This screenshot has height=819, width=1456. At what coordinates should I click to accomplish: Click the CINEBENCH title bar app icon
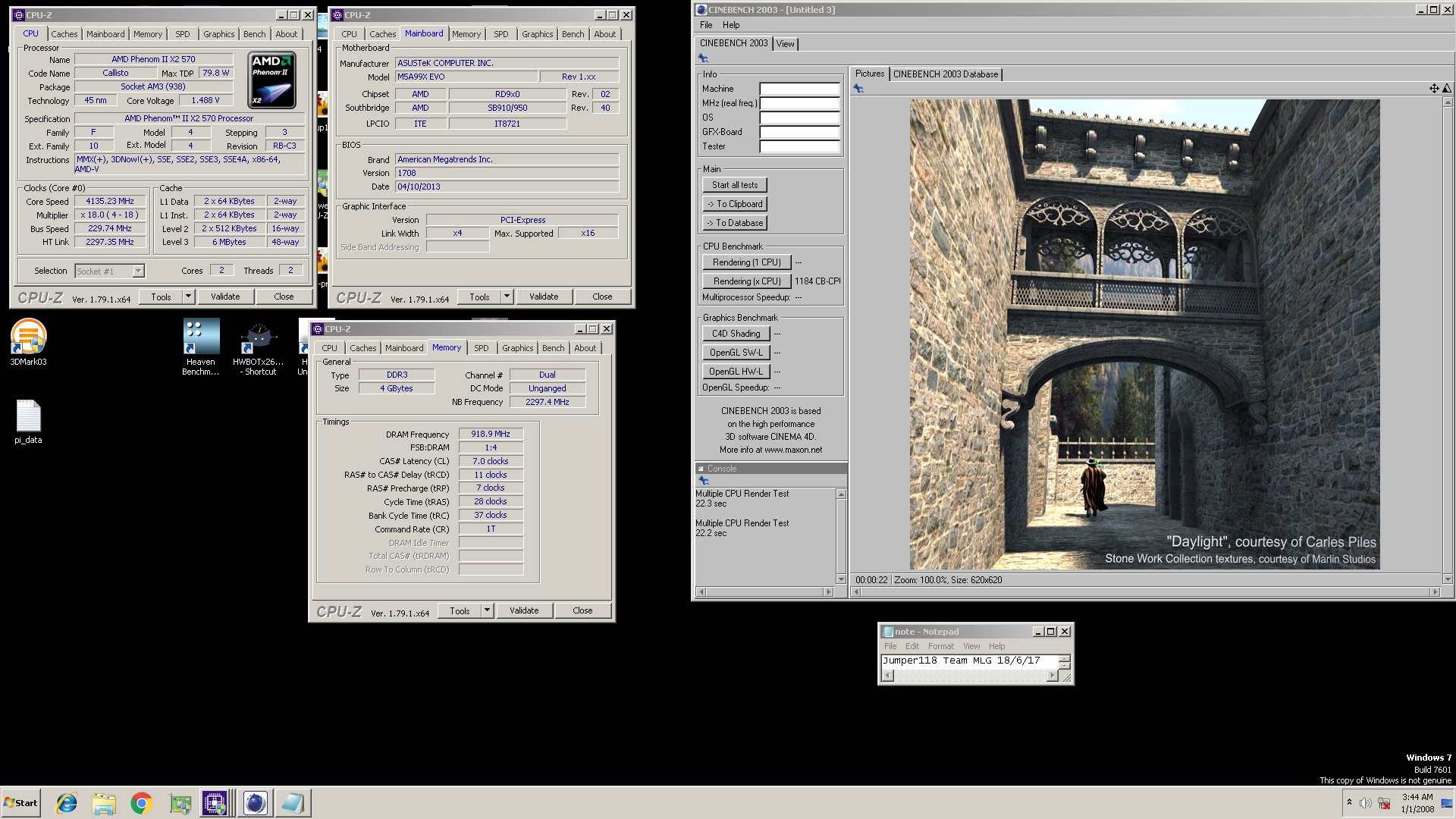(x=701, y=10)
